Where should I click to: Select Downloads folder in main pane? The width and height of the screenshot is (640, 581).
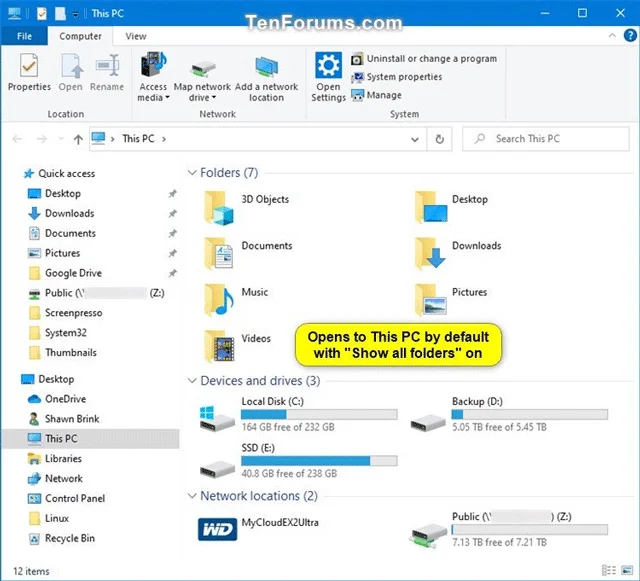point(457,254)
